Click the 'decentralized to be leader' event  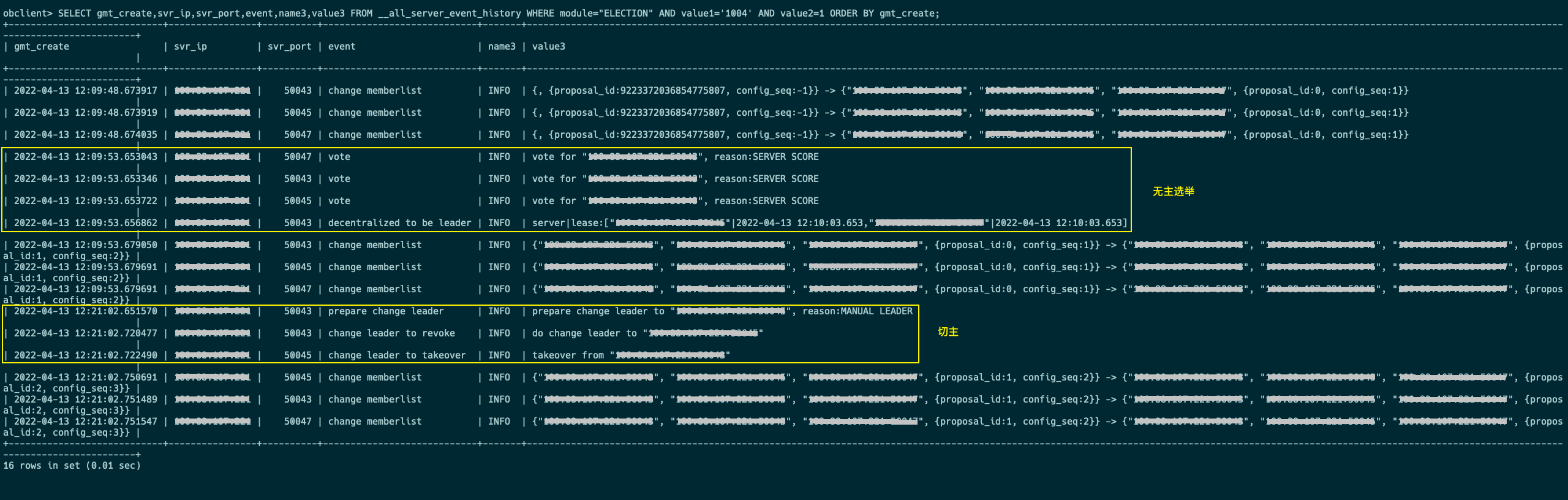[x=399, y=223]
